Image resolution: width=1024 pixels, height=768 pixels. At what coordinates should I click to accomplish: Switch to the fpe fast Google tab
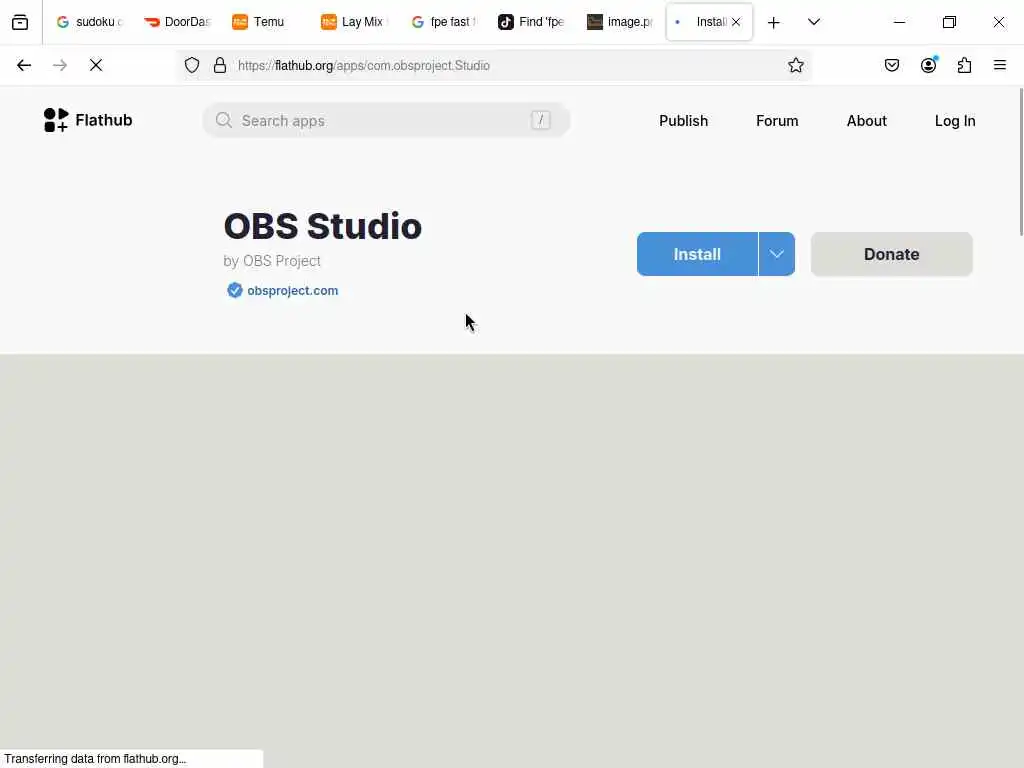443,22
